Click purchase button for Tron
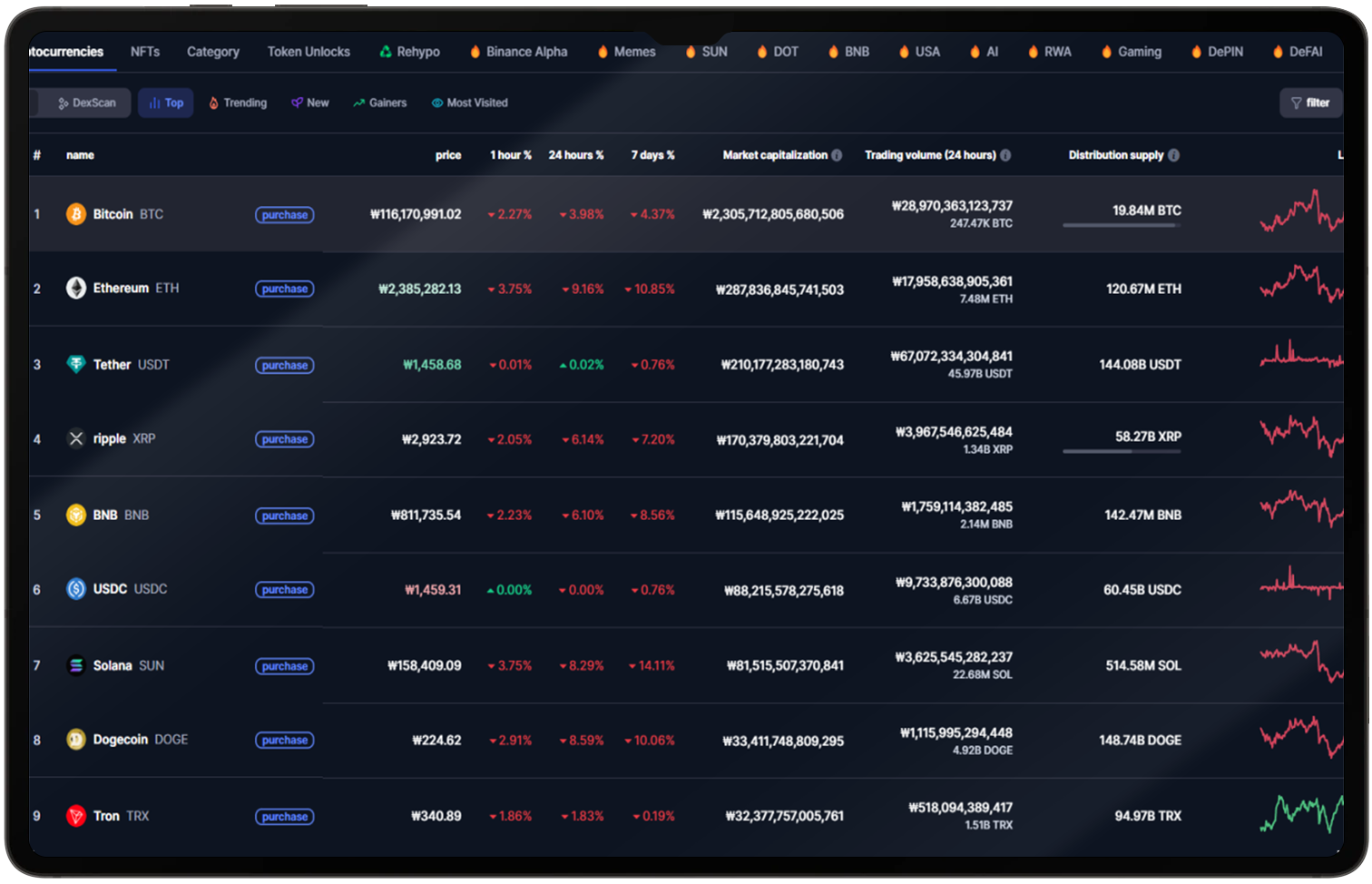1372x884 pixels. [285, 817]
